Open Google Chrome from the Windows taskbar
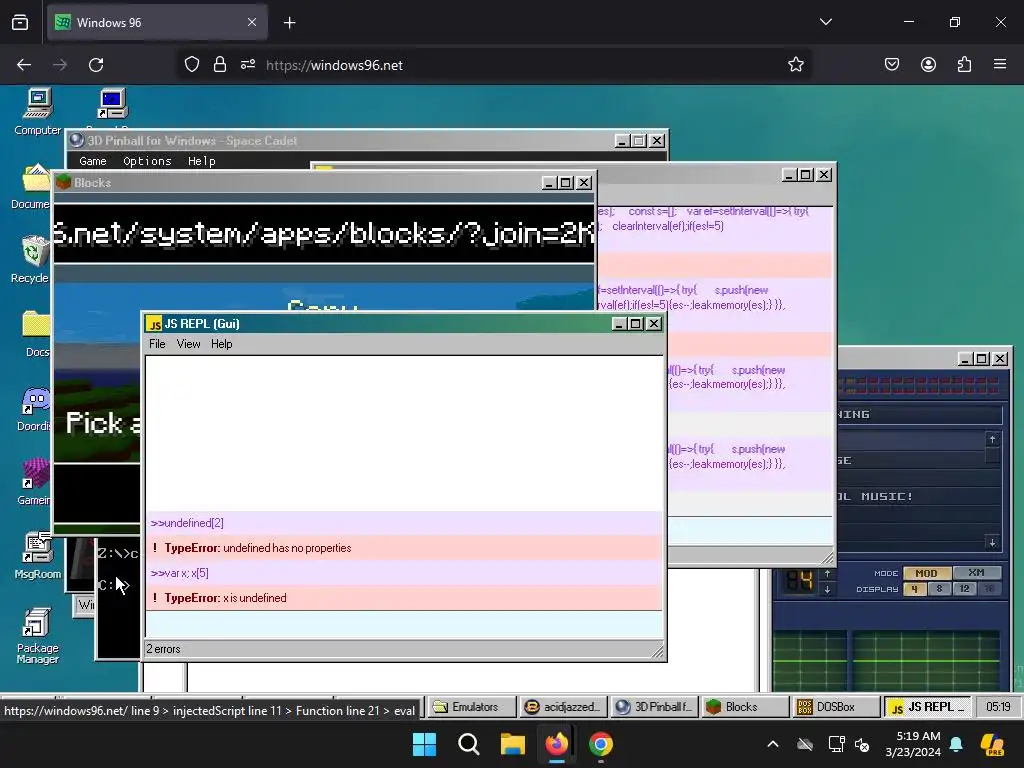 (x=601, y=744)
